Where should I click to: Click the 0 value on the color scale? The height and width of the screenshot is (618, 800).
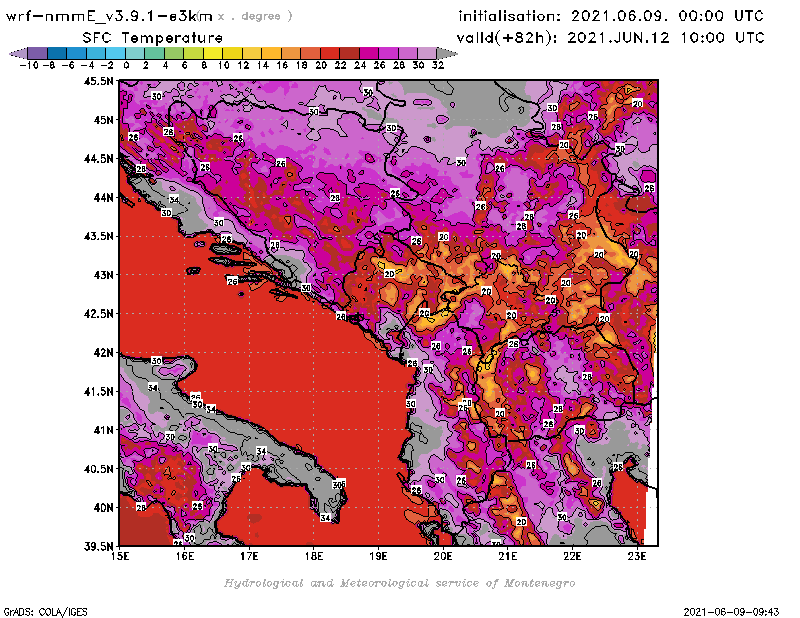point(126,65)
